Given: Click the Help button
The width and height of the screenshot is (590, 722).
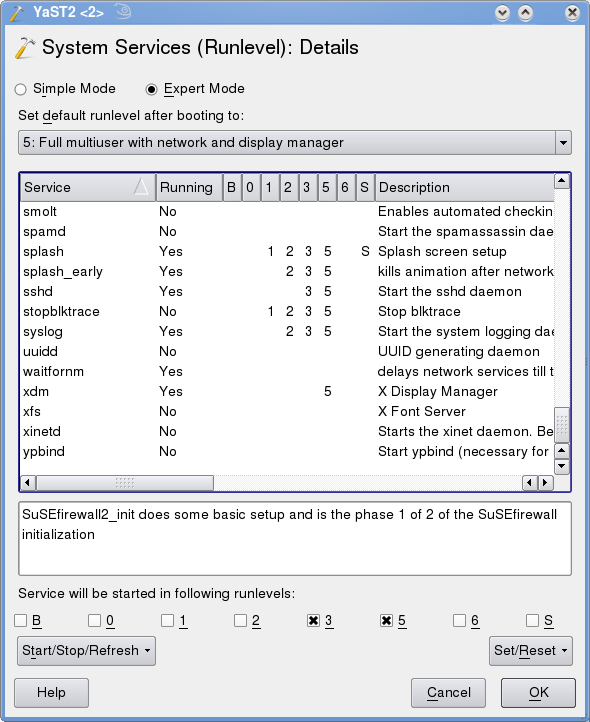Looking at the screenshot, I should pyautogui.click(x=51, y=693).
